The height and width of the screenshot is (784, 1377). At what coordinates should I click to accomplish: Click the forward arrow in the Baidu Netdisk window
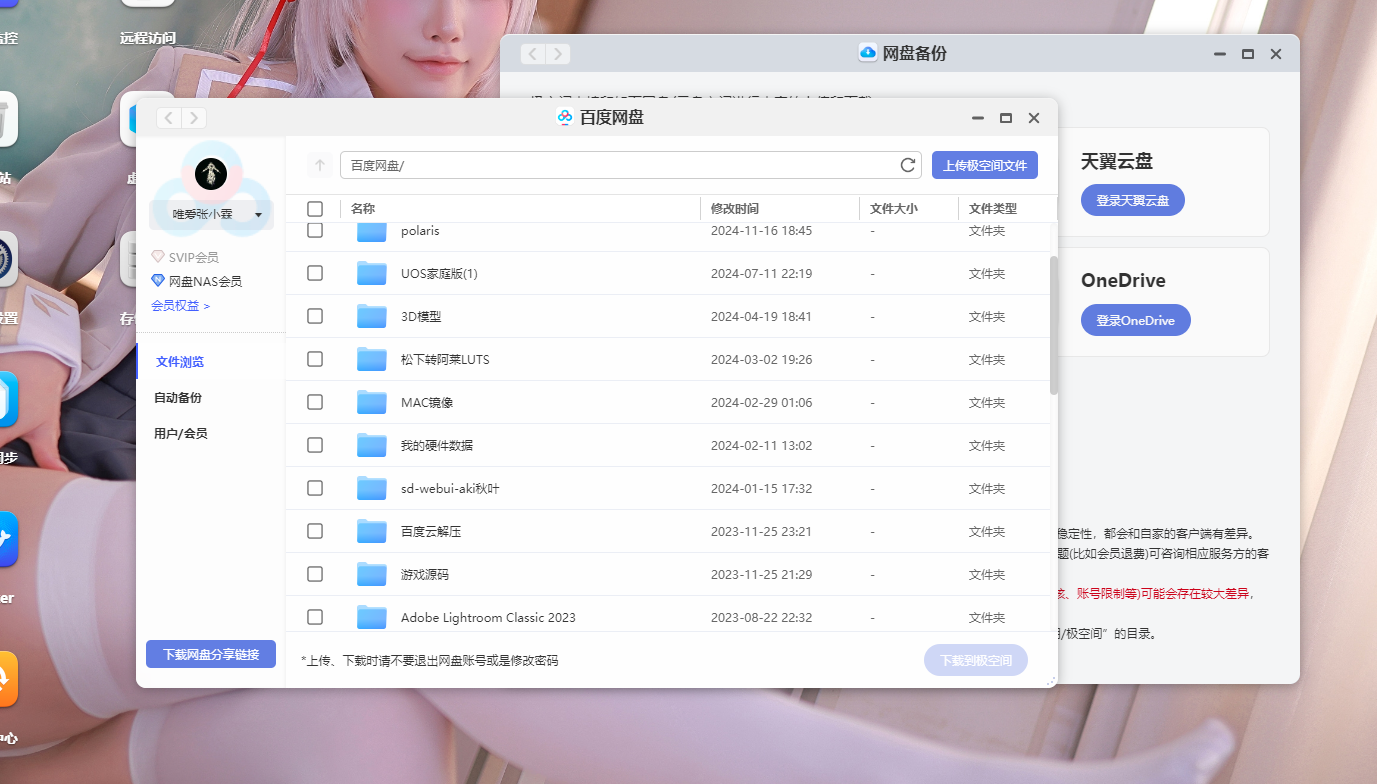click(194, 118)
